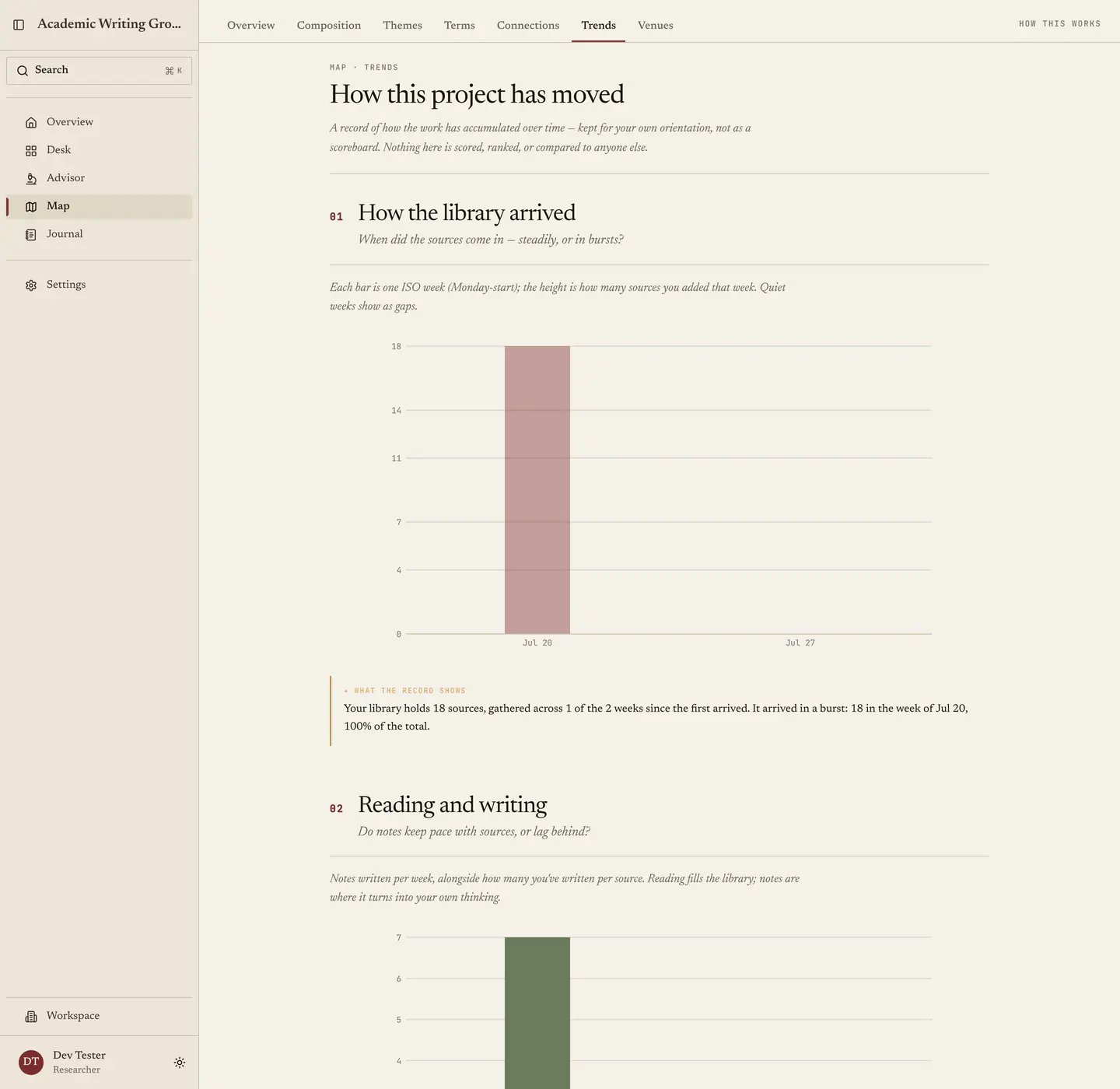Open the How This Works link
Image resolution: width=1120 pixels, height=1089 pixels.
[1059, 24]
